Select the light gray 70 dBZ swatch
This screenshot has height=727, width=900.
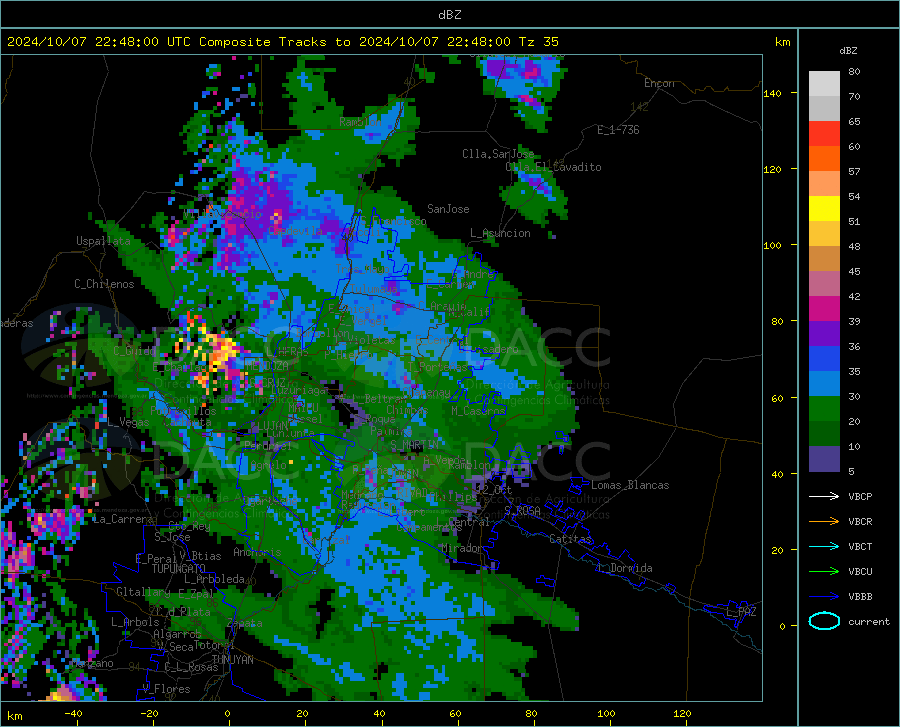click(824, 84)
